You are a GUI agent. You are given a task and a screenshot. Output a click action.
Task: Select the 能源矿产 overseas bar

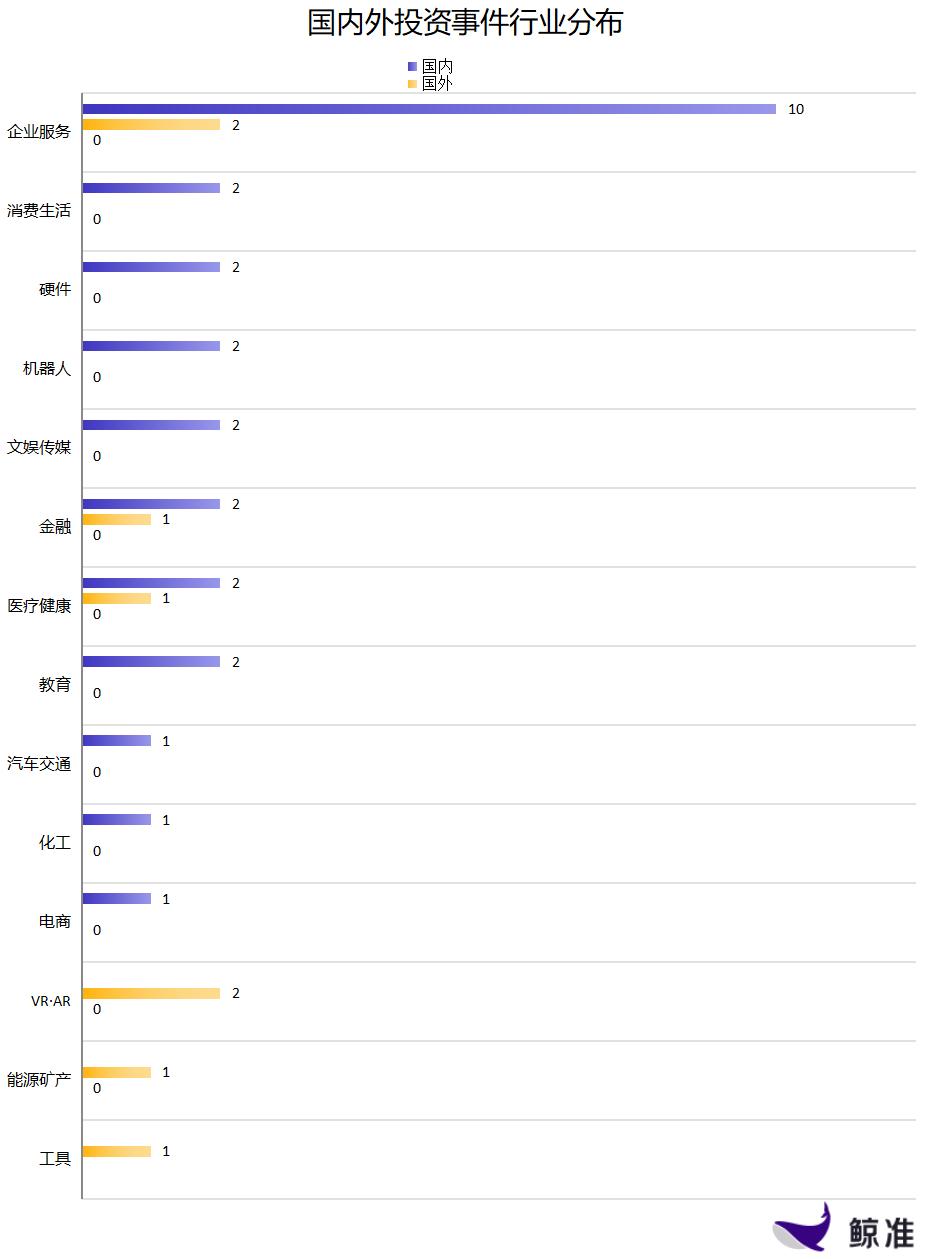[x=117, y=1073]
